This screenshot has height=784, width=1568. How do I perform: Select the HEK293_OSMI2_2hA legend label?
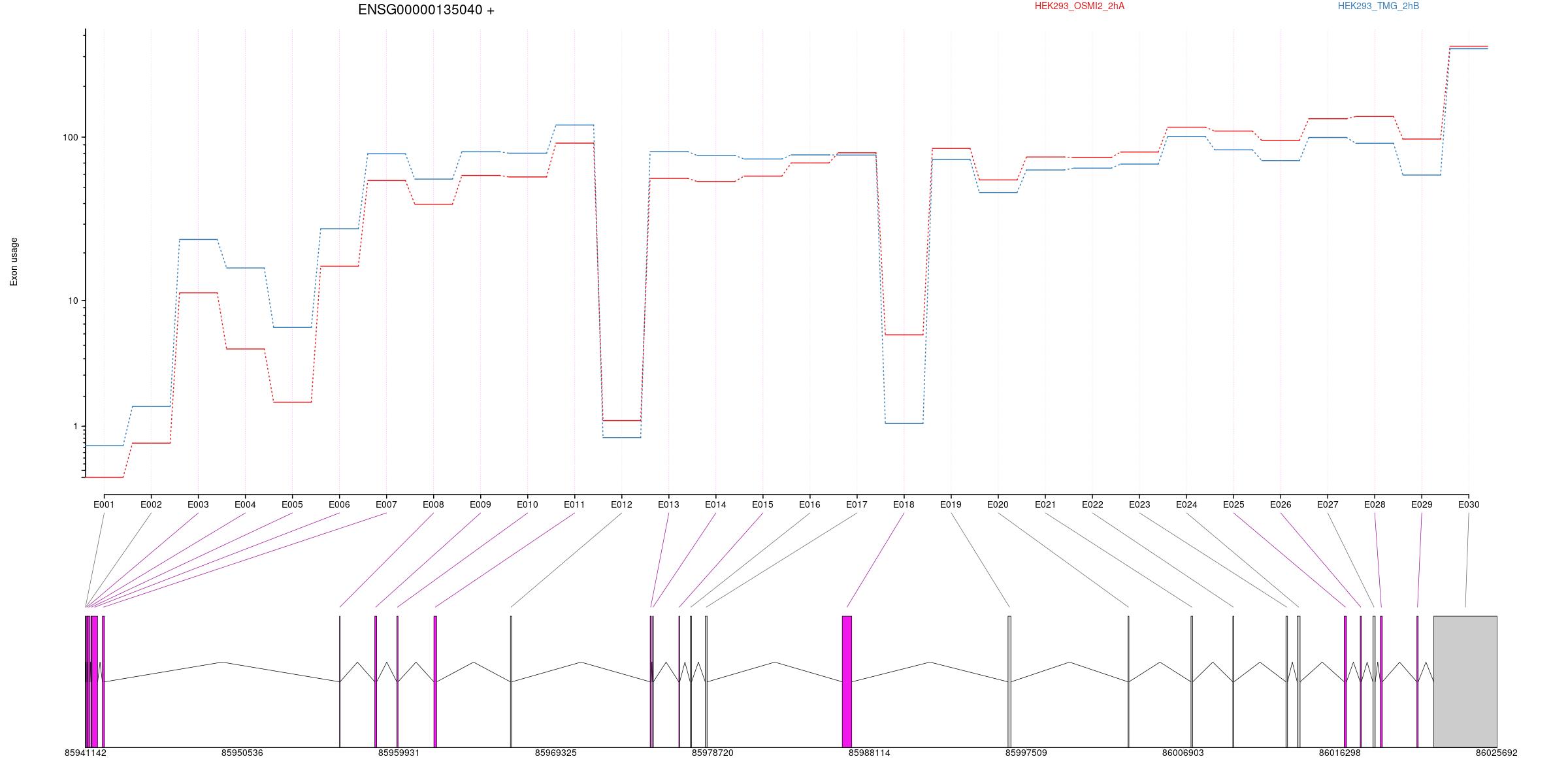1079,6
